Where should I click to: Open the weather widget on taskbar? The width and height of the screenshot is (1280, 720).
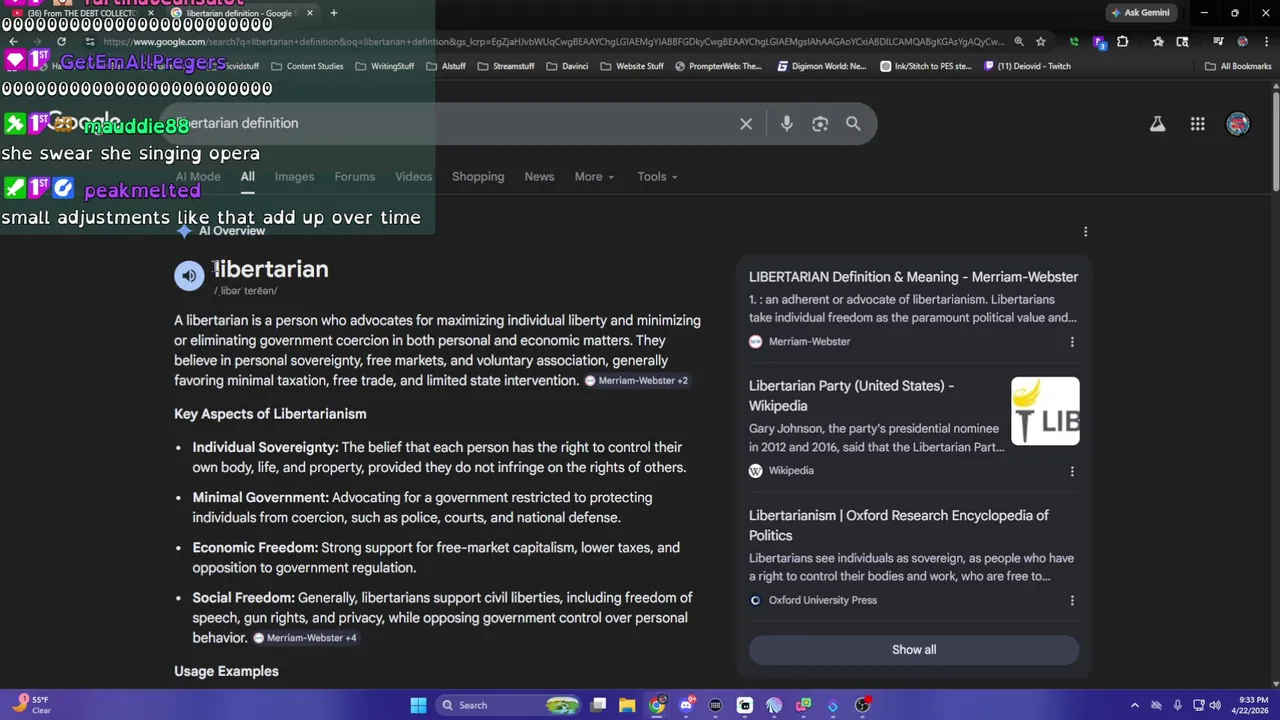pos(30,706)
